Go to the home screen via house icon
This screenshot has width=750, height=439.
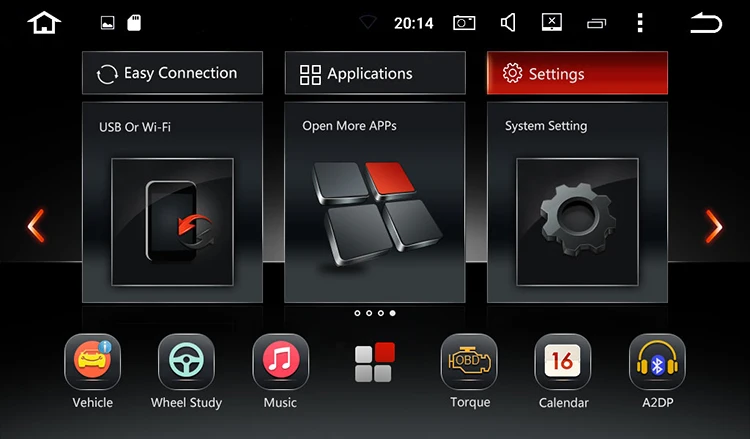(x=44, y=22)
